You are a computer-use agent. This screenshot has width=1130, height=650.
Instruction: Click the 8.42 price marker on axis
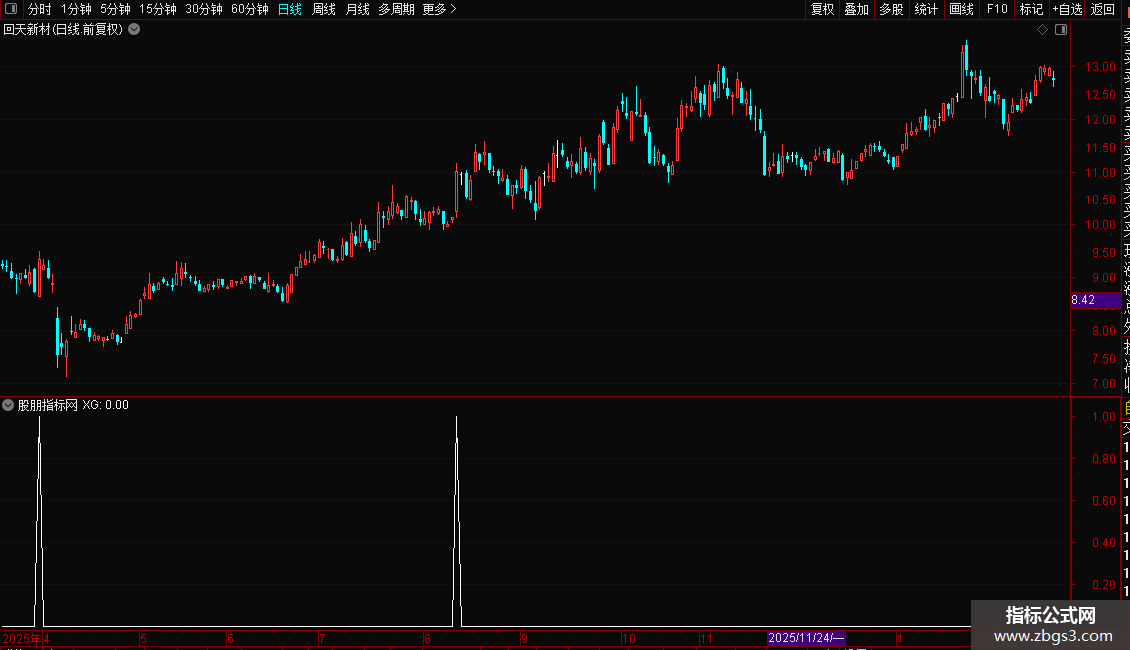click(1095, 300)
